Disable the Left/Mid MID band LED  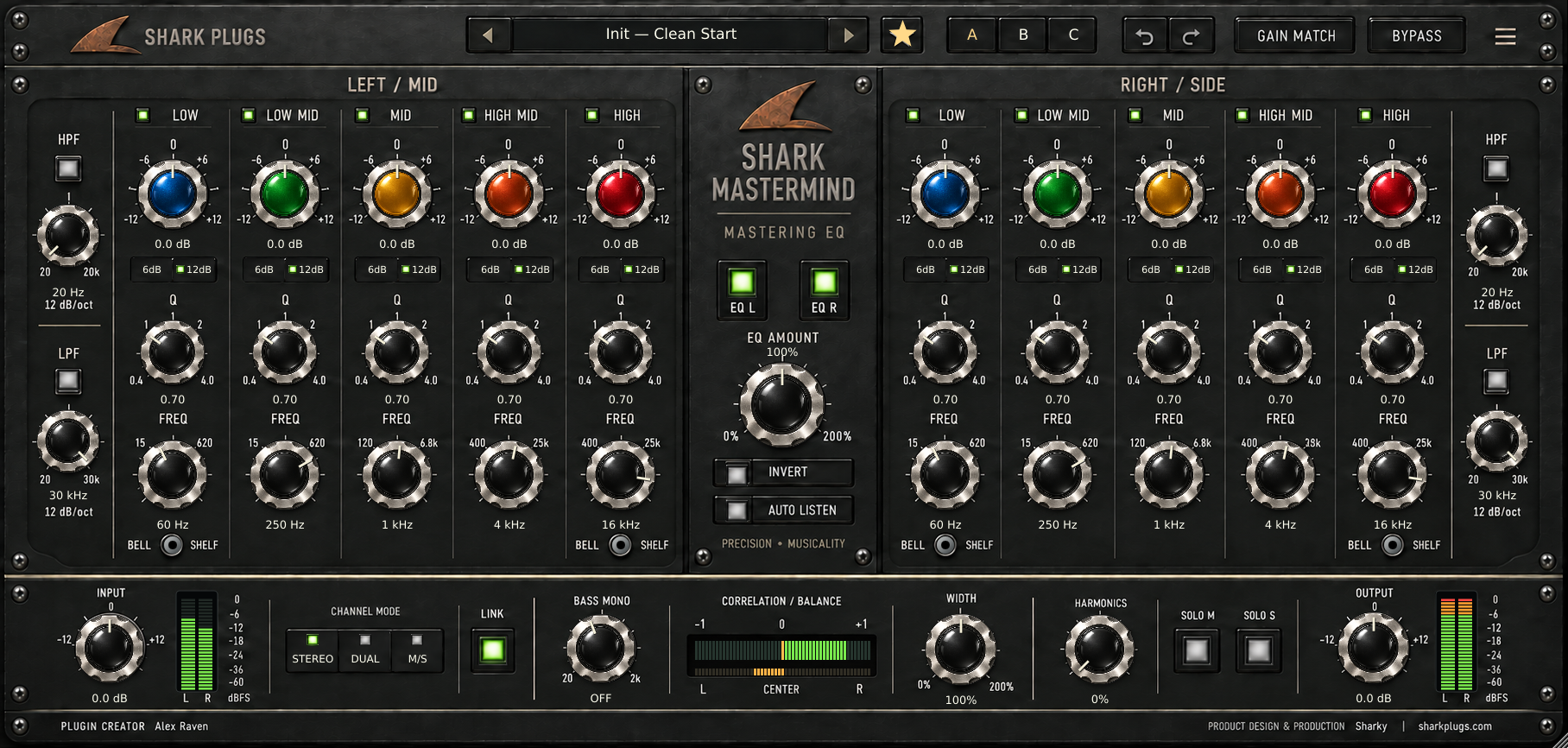point(363,115)
